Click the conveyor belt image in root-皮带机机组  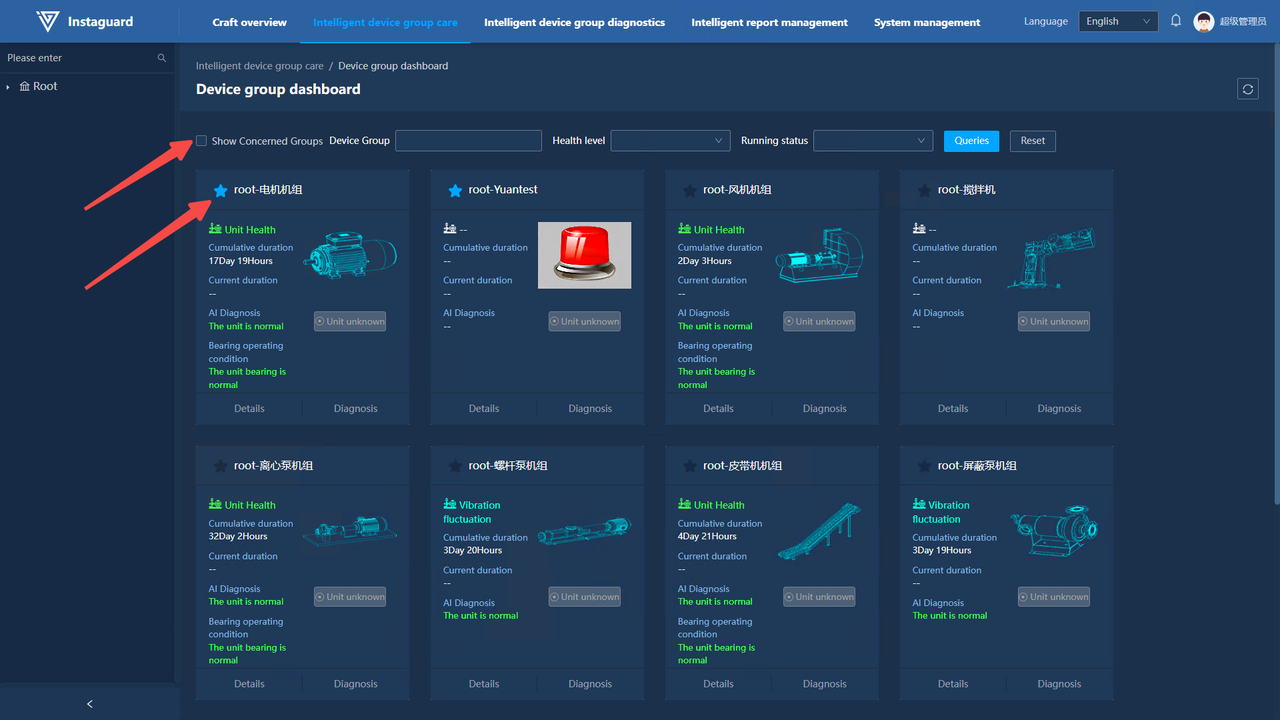point(819,531)
